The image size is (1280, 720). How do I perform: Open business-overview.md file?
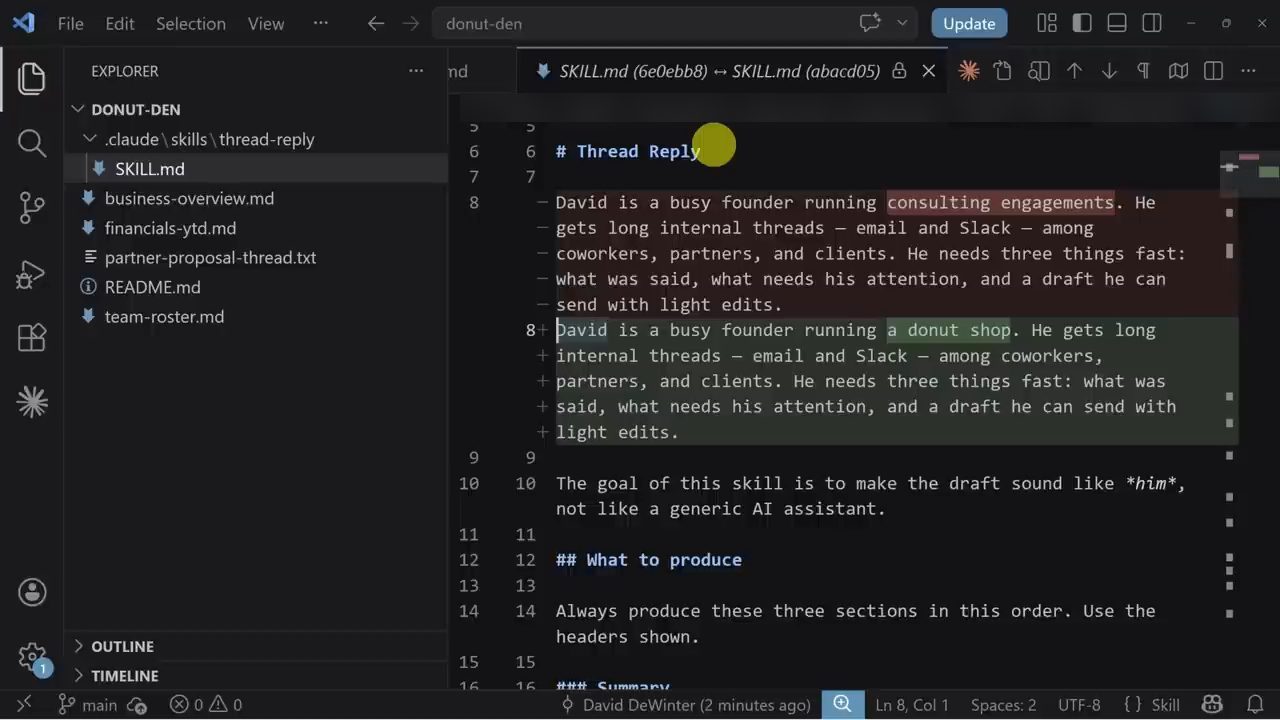(x=189, y=198)
